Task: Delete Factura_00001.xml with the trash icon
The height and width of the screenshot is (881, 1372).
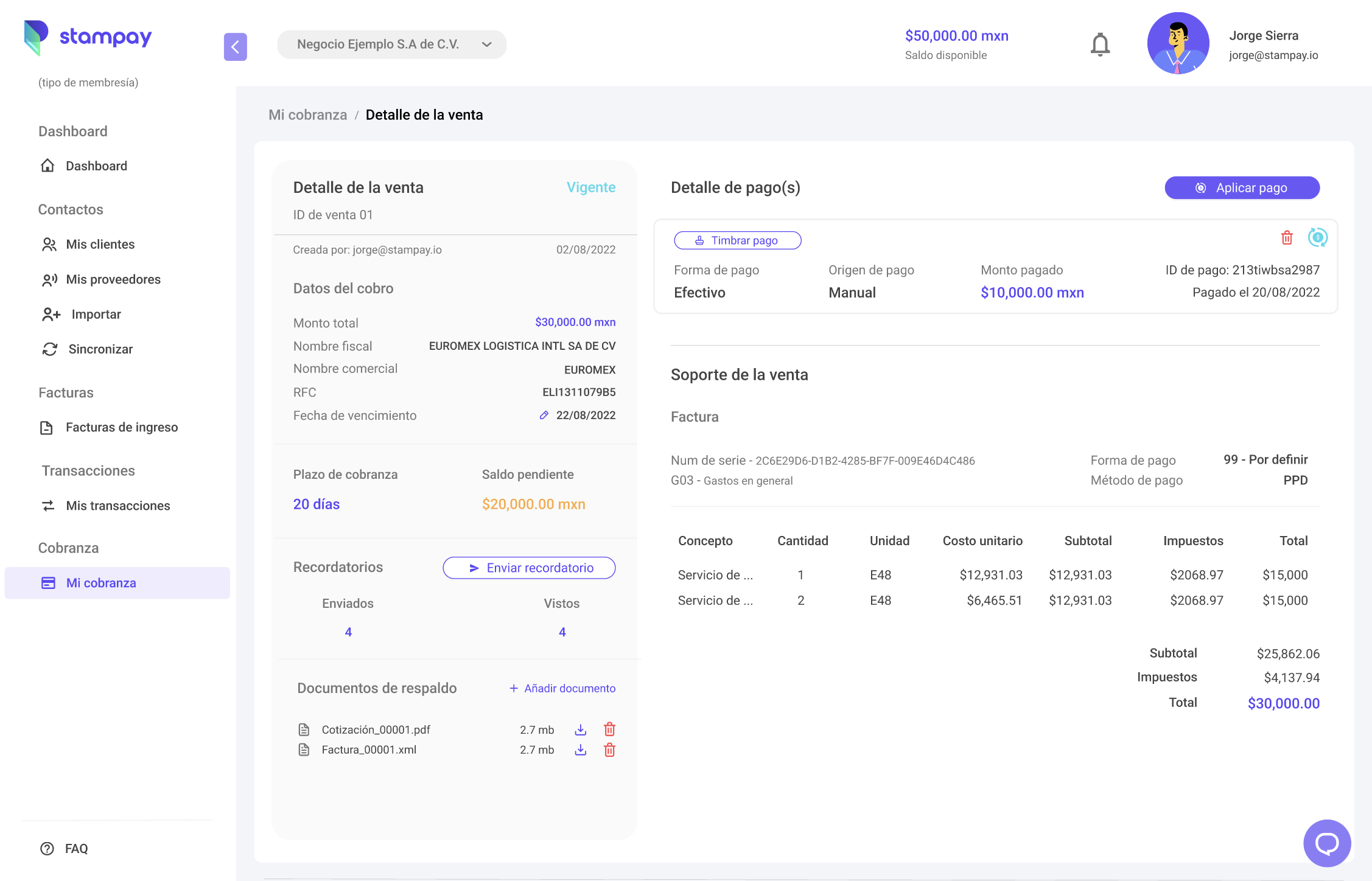Action: [x=609, y=750]
